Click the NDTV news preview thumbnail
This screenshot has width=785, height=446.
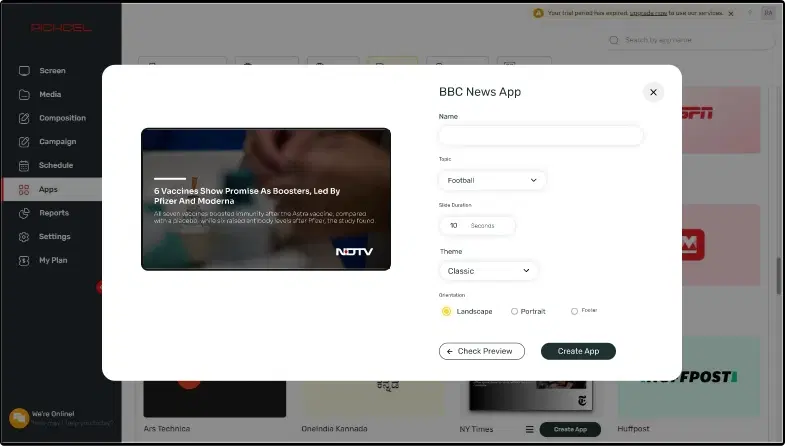click(266, 199)
